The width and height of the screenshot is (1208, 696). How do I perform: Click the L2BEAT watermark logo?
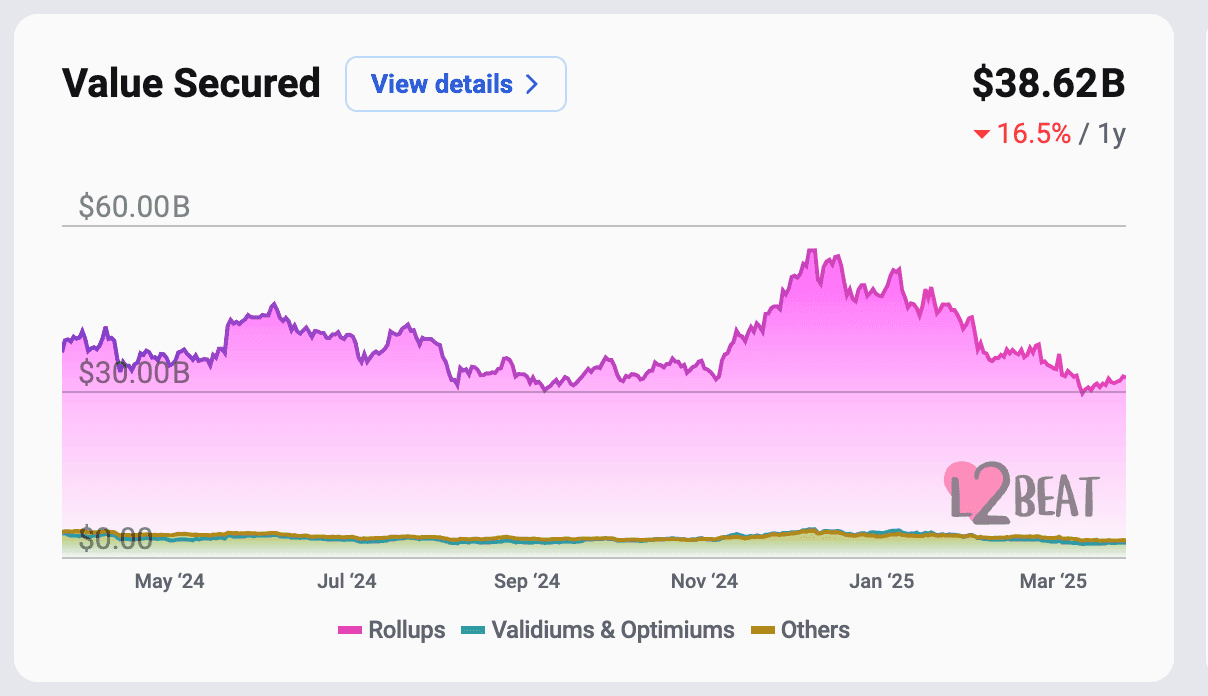pos(1020,493)
